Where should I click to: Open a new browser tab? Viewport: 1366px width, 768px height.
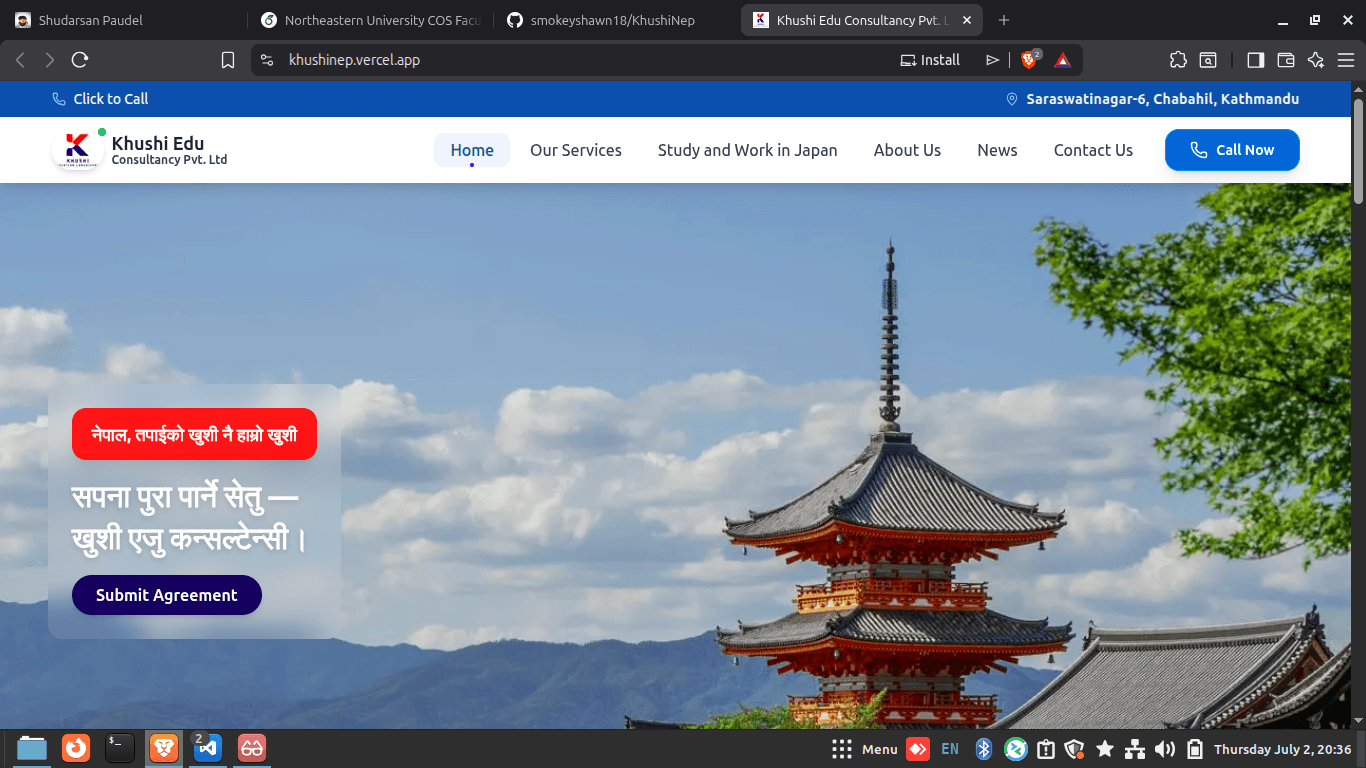click(1004, 20)
